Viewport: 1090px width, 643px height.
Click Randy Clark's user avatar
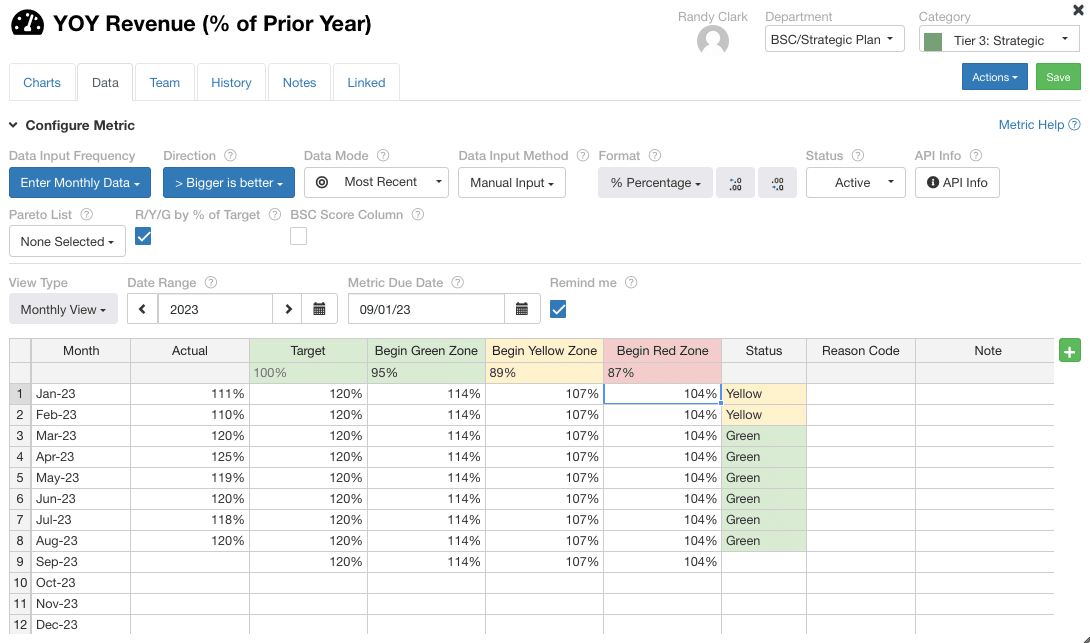(x=713, y=41)
